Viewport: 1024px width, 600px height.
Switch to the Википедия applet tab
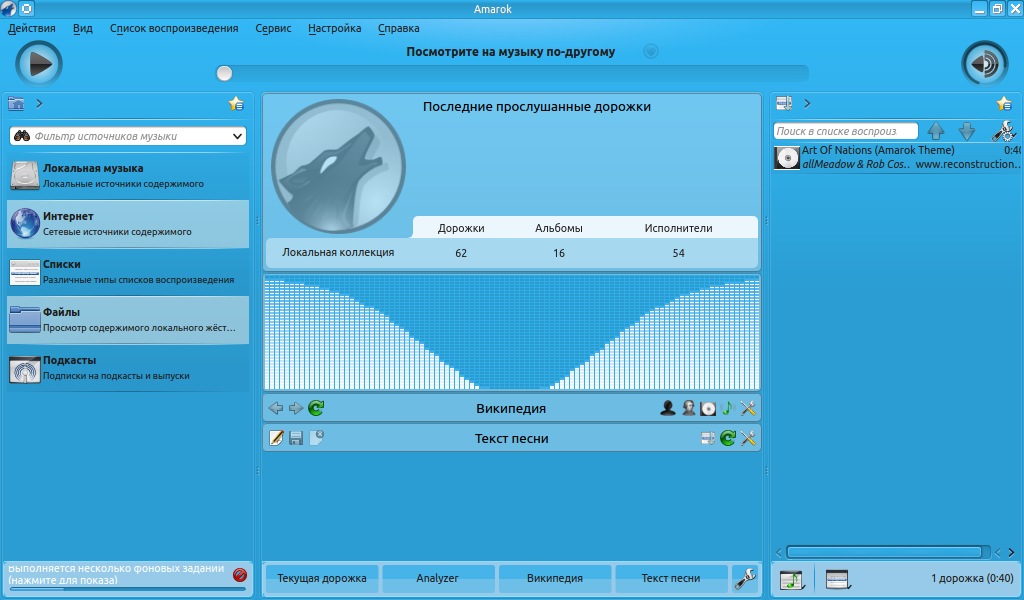(x=554, y=578)
